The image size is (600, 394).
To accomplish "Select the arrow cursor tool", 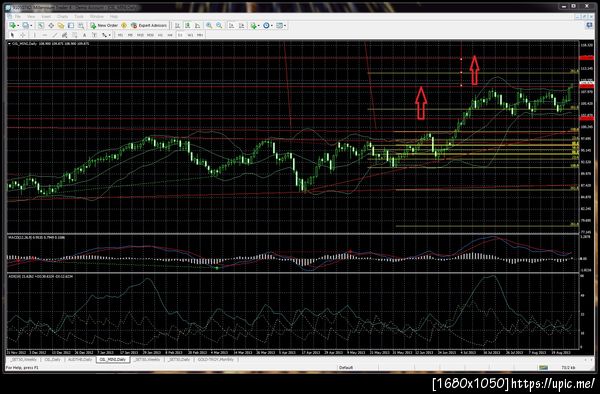I will [x=12, y=35].
